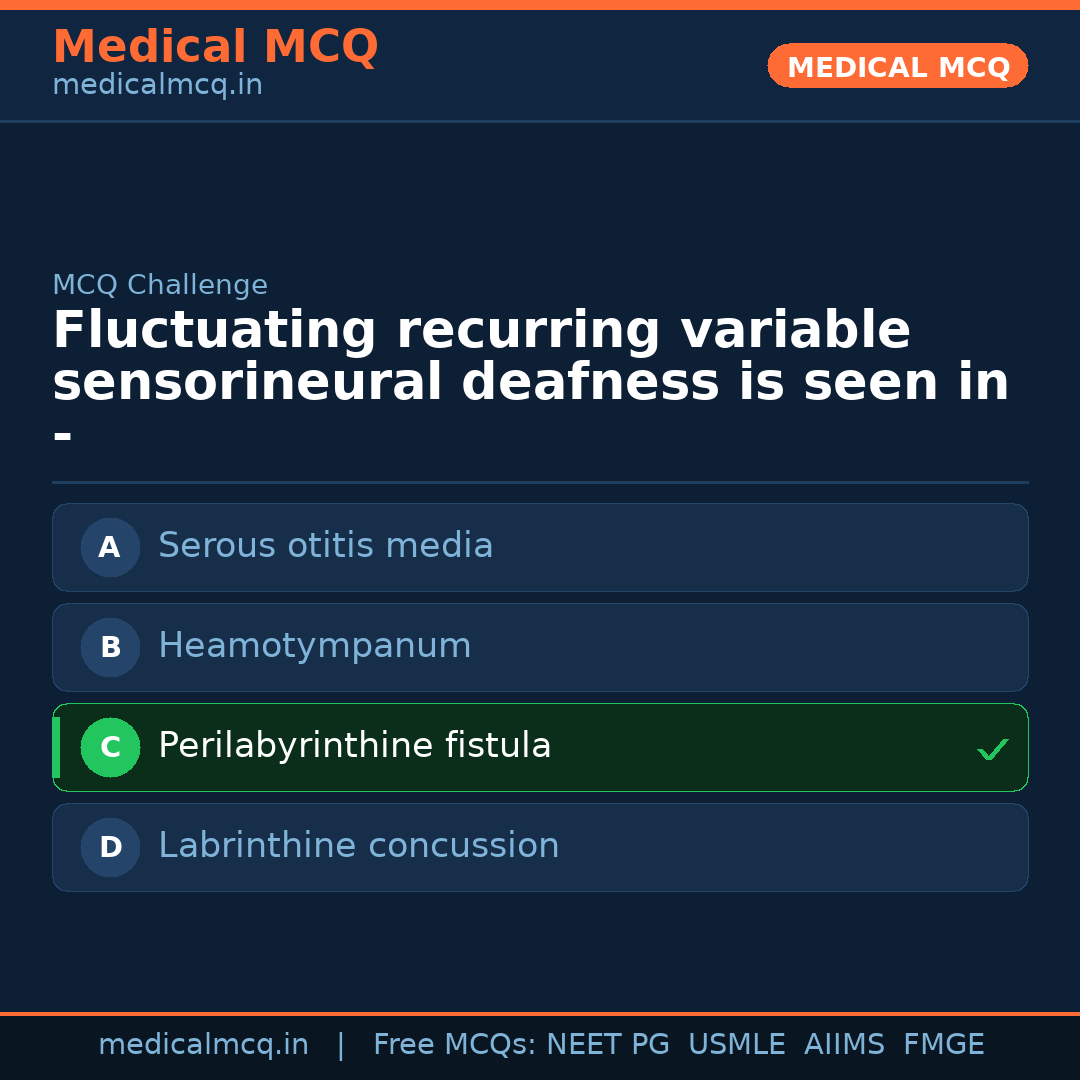1080x1080 pixels.
Task: Select the Heamotympanum answer
Action: click(314, 646)
